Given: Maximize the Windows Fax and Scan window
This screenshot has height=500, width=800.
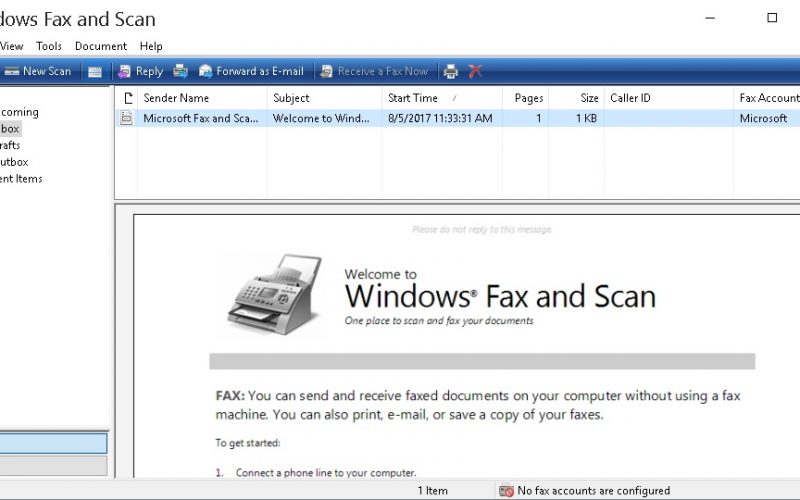Looking at the screenshot, I should pos(772,18).
